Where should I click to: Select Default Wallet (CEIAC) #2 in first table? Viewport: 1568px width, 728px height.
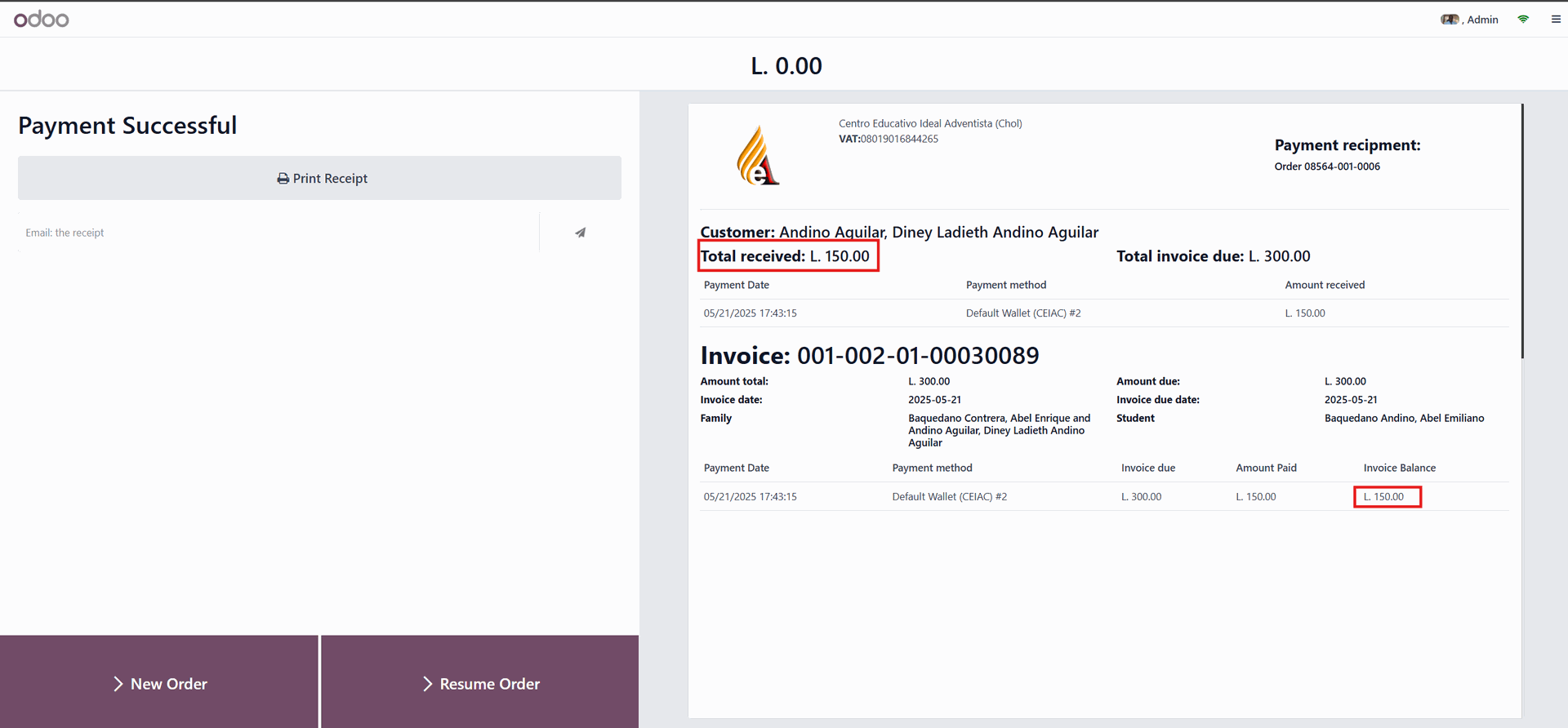[x=1023, y=313]
